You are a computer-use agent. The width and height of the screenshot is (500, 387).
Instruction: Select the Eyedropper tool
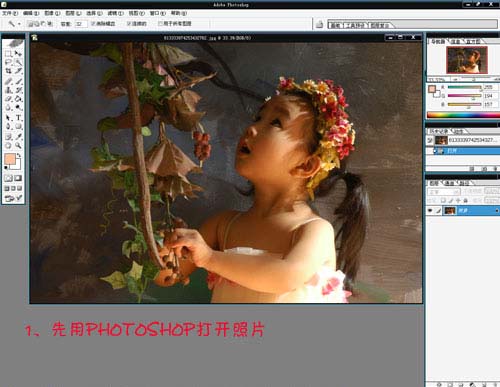tap(18, 137)
